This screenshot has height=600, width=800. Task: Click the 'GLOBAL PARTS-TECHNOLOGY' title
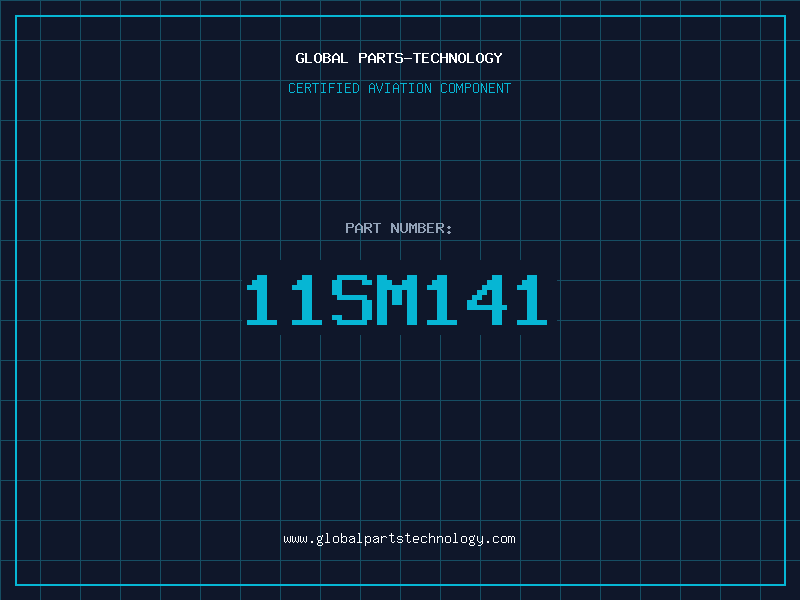coord(399,58)
